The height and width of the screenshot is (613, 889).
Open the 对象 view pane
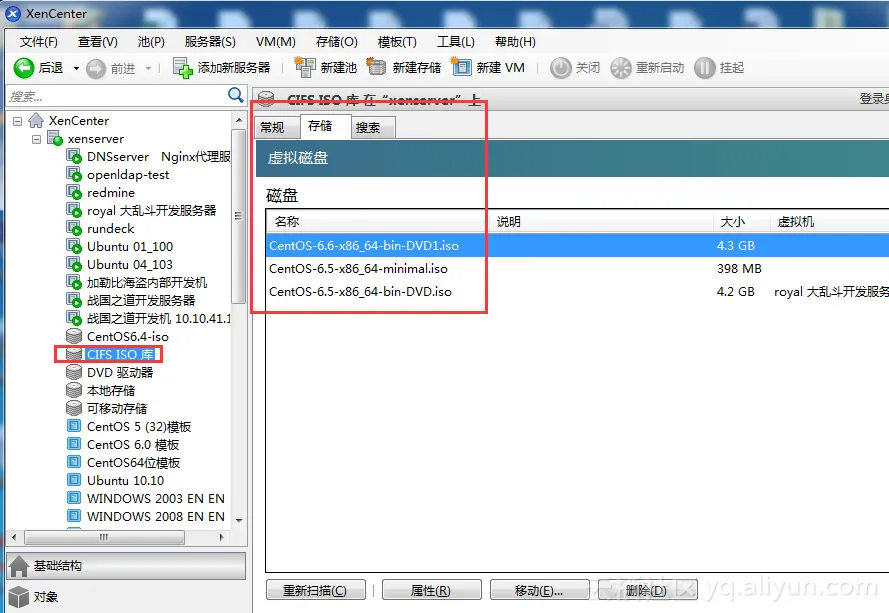[x=126, y=597]
